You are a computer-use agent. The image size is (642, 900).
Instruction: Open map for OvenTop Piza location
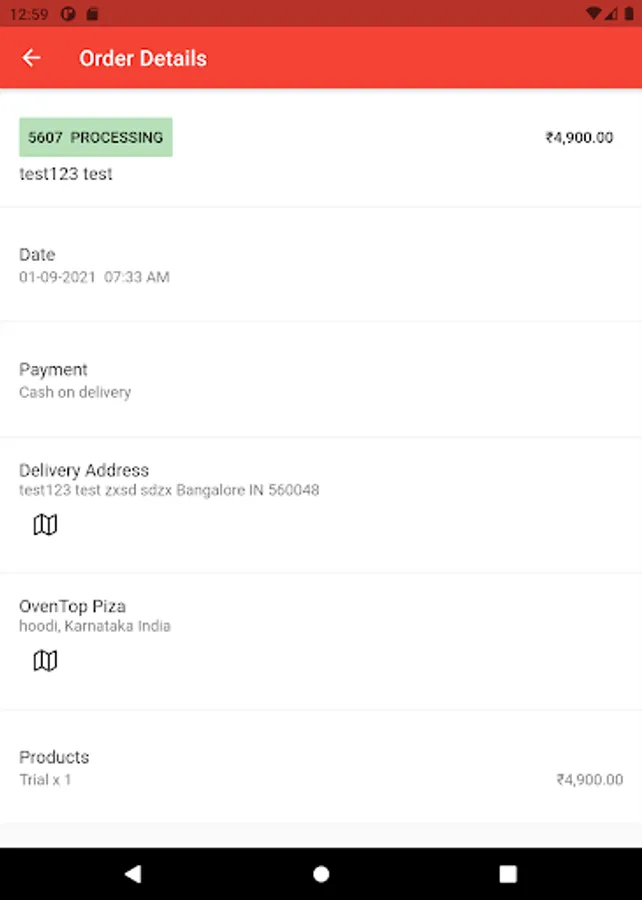coord(45,661)
